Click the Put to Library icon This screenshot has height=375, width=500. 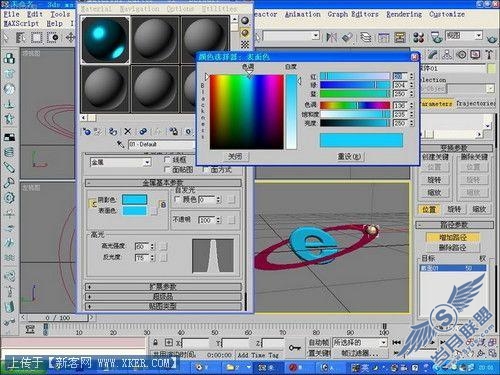(x=174, y=131)
